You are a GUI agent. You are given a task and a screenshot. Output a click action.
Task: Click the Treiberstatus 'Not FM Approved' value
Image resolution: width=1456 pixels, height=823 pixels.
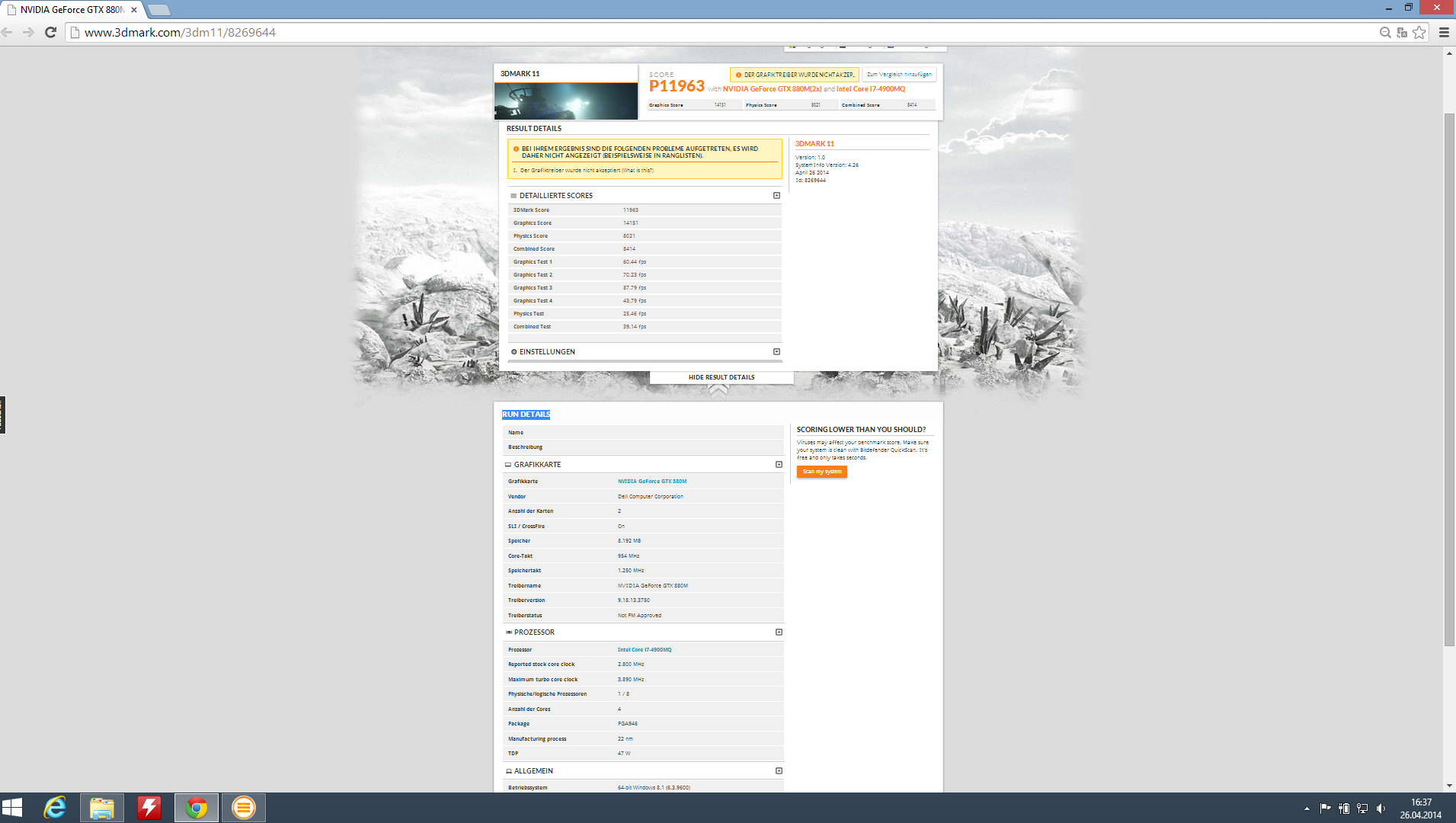pyautogui.click(x=639, y=616)
